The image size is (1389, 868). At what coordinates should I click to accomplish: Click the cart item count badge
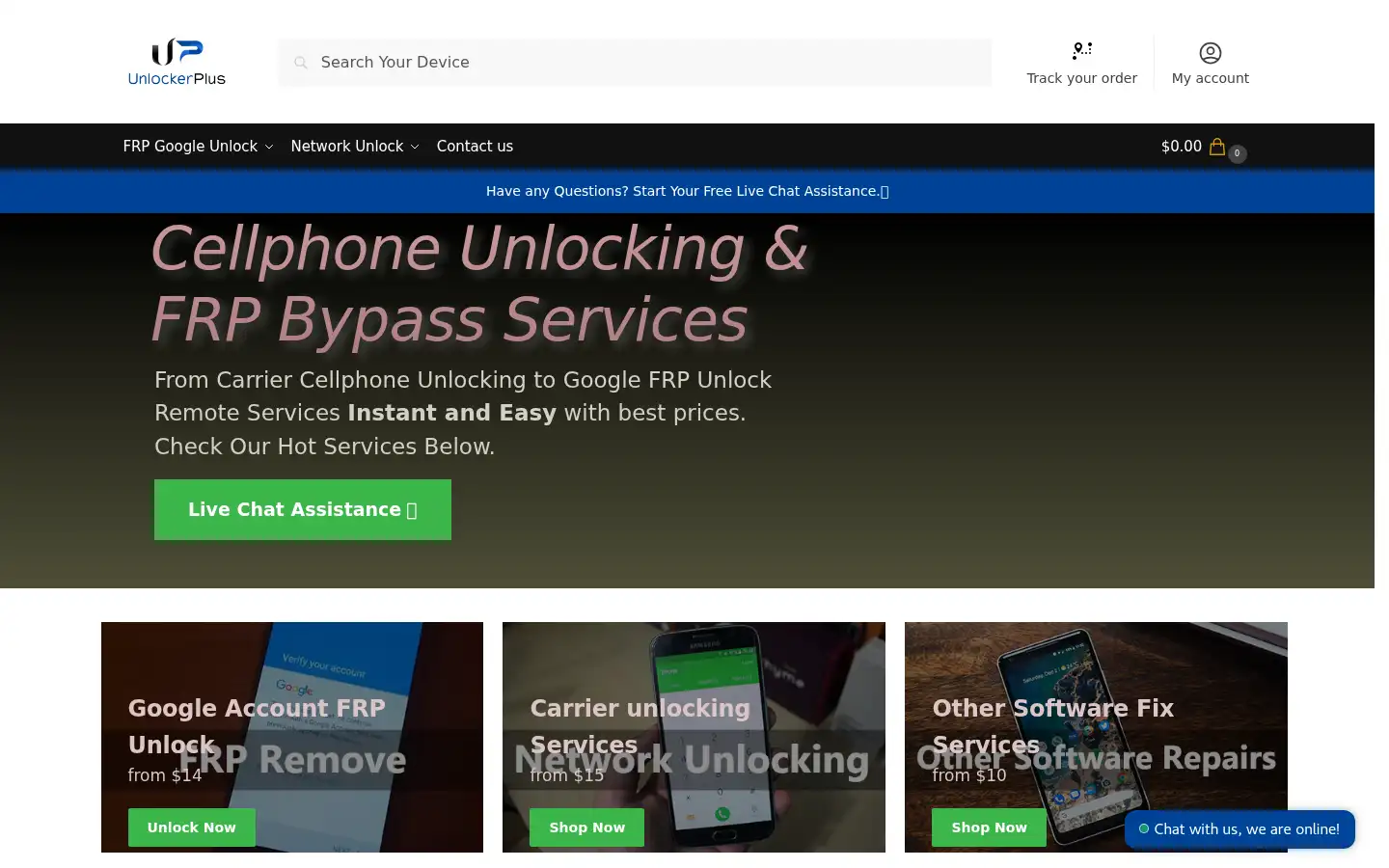pos(1238,153)
